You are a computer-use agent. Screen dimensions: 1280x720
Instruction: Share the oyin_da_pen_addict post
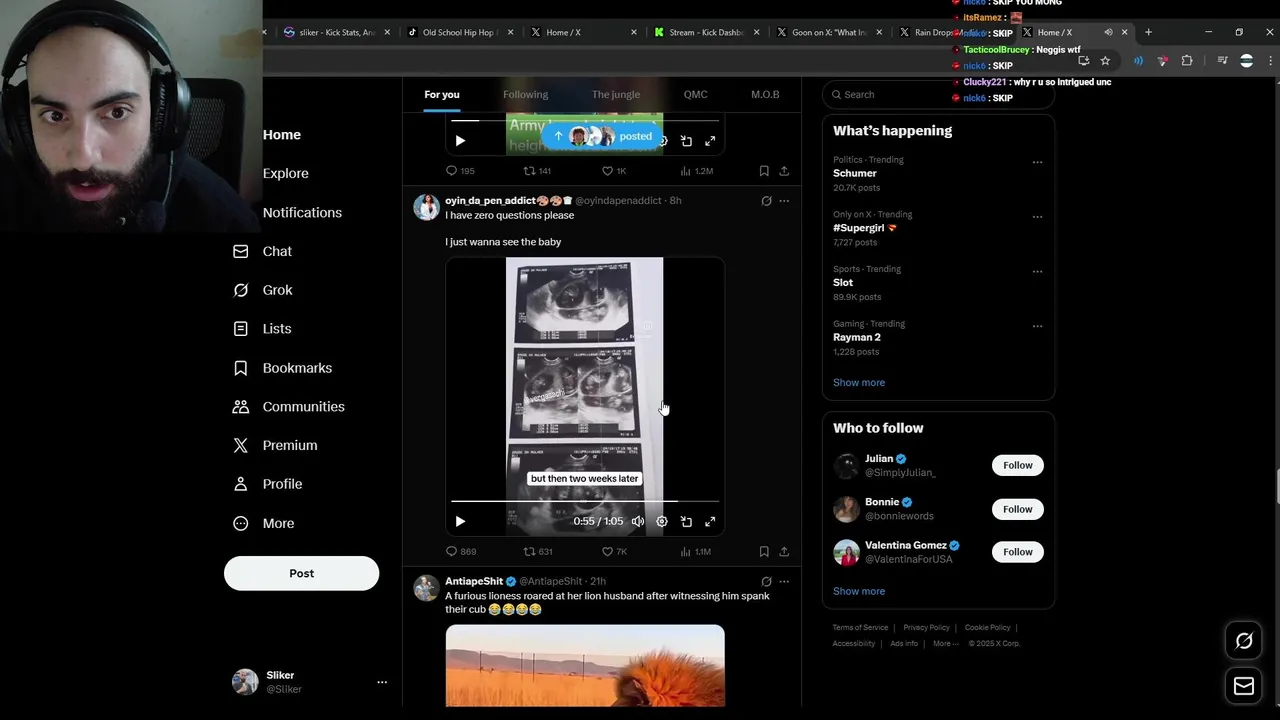coord(784,551)
